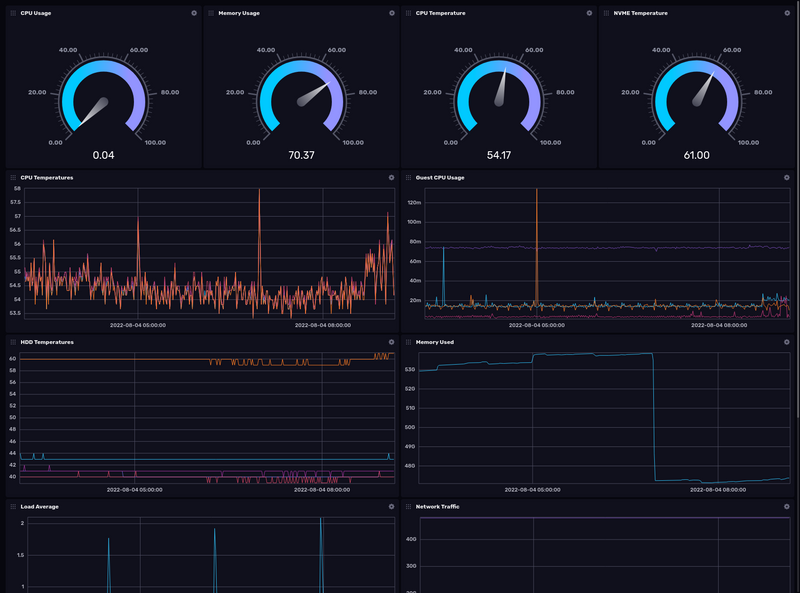800x593 pixels.
Task: Click the CPU Temperatures graph gear icon
Action: (392, 178)
